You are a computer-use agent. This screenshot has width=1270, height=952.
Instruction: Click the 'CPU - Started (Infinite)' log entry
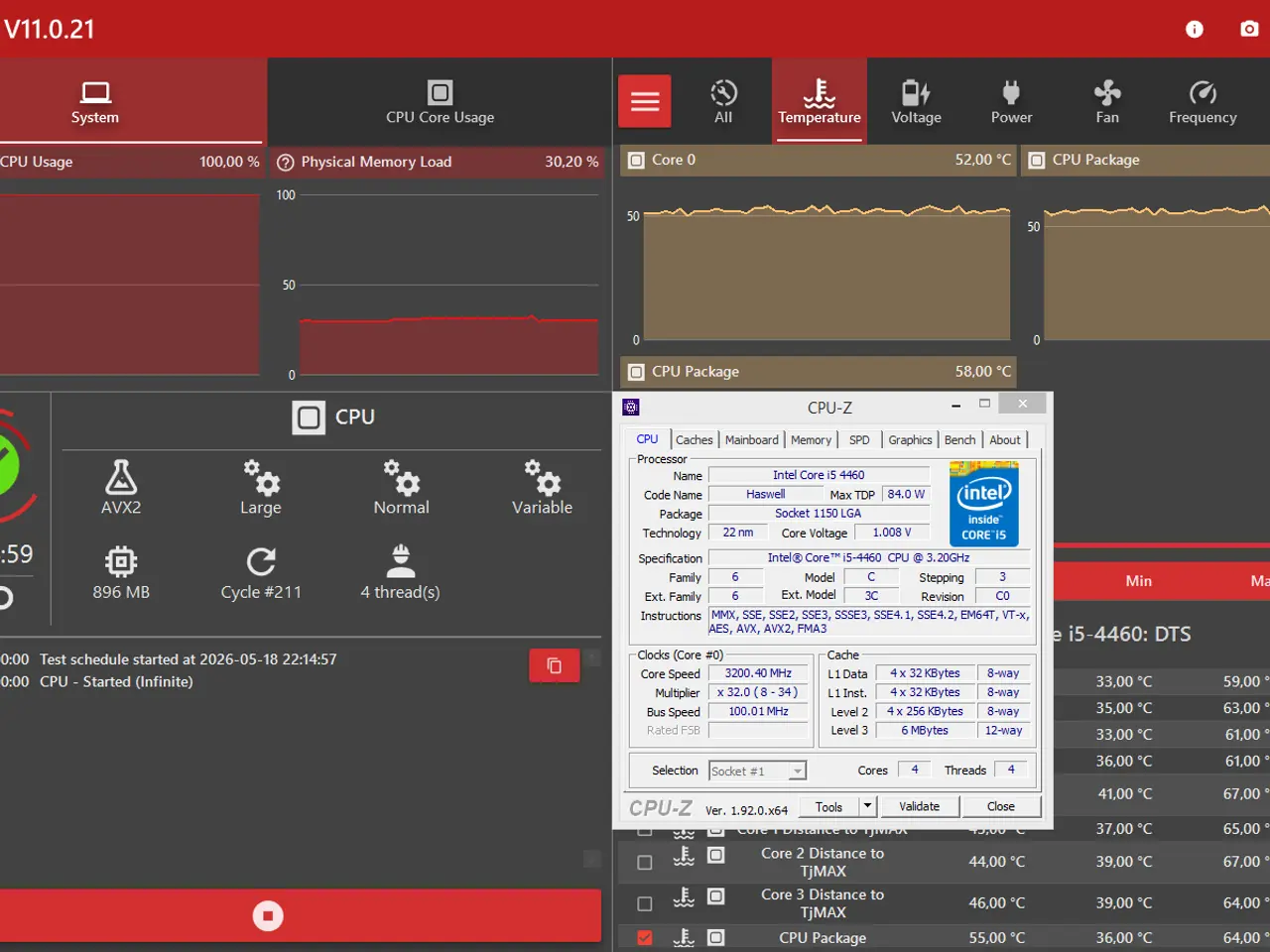(x=116, y=682)
